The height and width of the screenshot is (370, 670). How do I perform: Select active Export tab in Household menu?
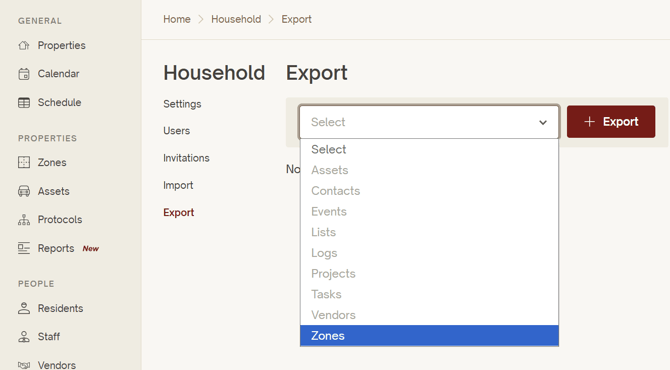pos(179,212)
